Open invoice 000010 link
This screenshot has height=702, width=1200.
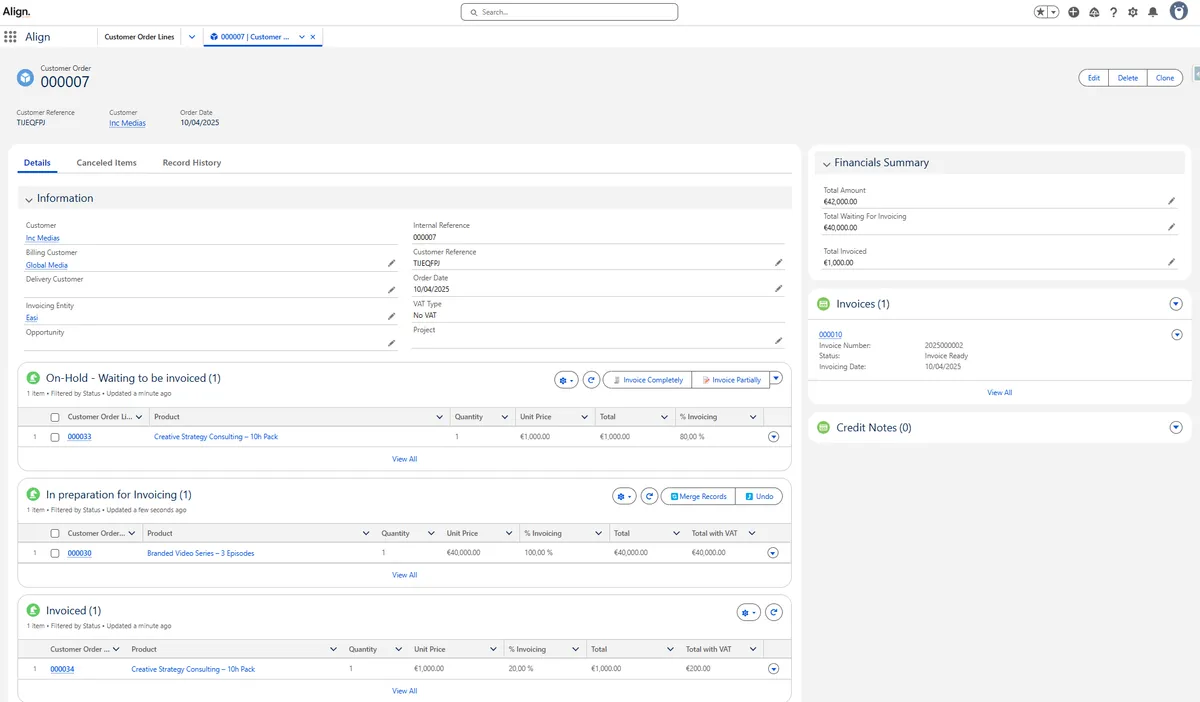830,335
